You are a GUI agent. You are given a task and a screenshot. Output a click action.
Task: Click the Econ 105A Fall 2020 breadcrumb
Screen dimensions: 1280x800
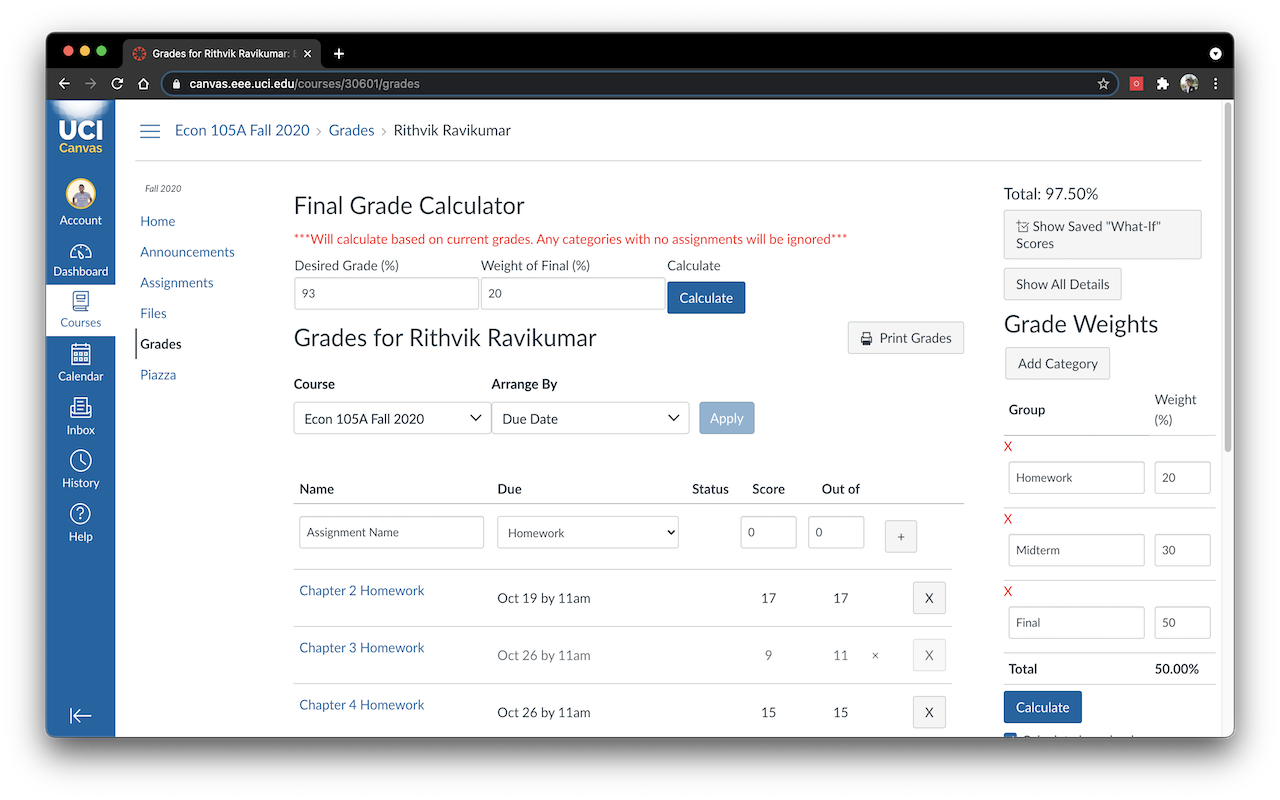tap(243, 130)
